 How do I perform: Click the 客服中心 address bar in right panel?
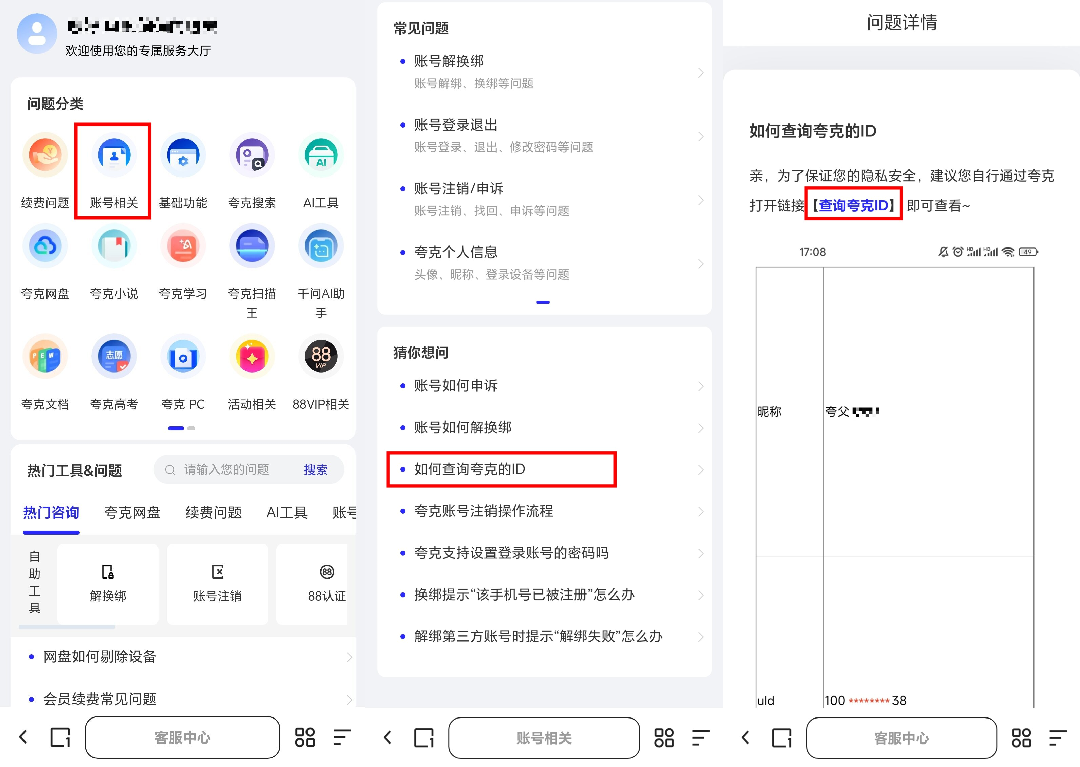(x=902, y=738)
